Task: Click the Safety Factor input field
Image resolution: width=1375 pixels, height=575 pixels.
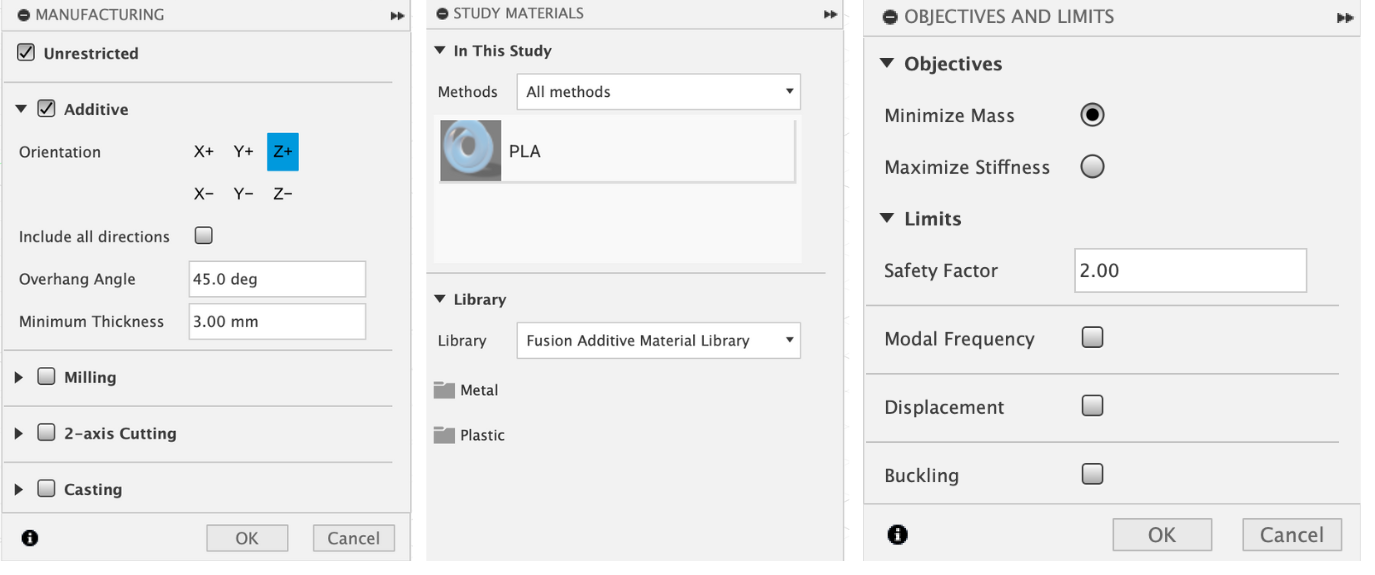Action: click(1189, 271)
